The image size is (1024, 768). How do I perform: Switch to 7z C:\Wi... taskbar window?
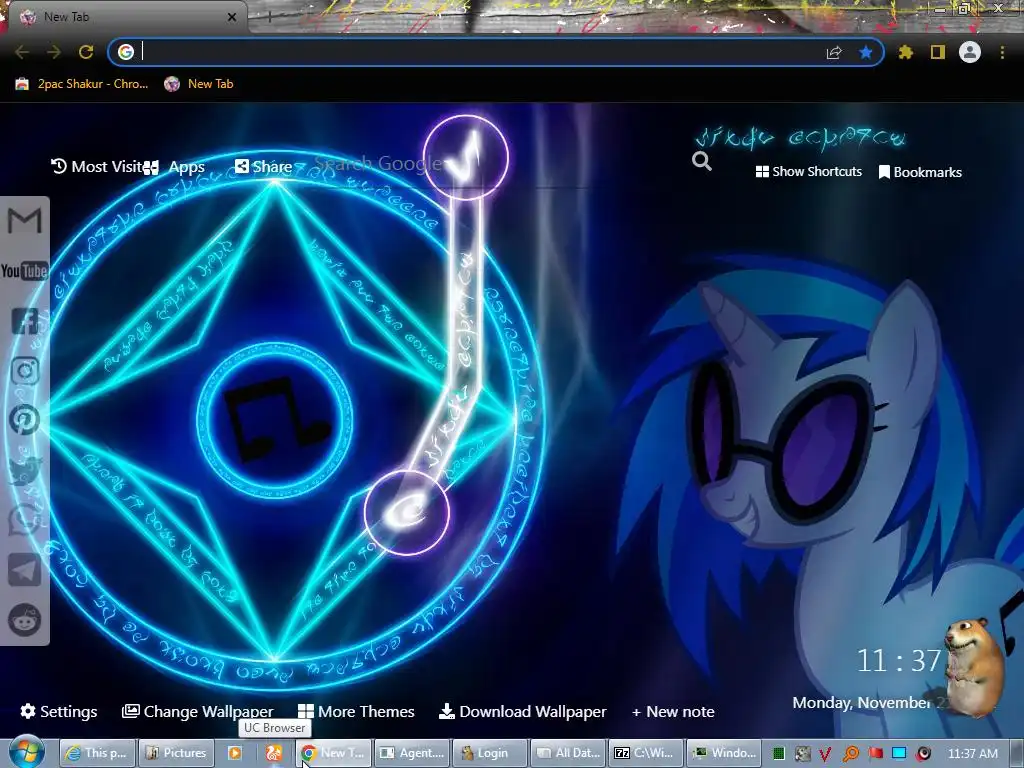646,753
